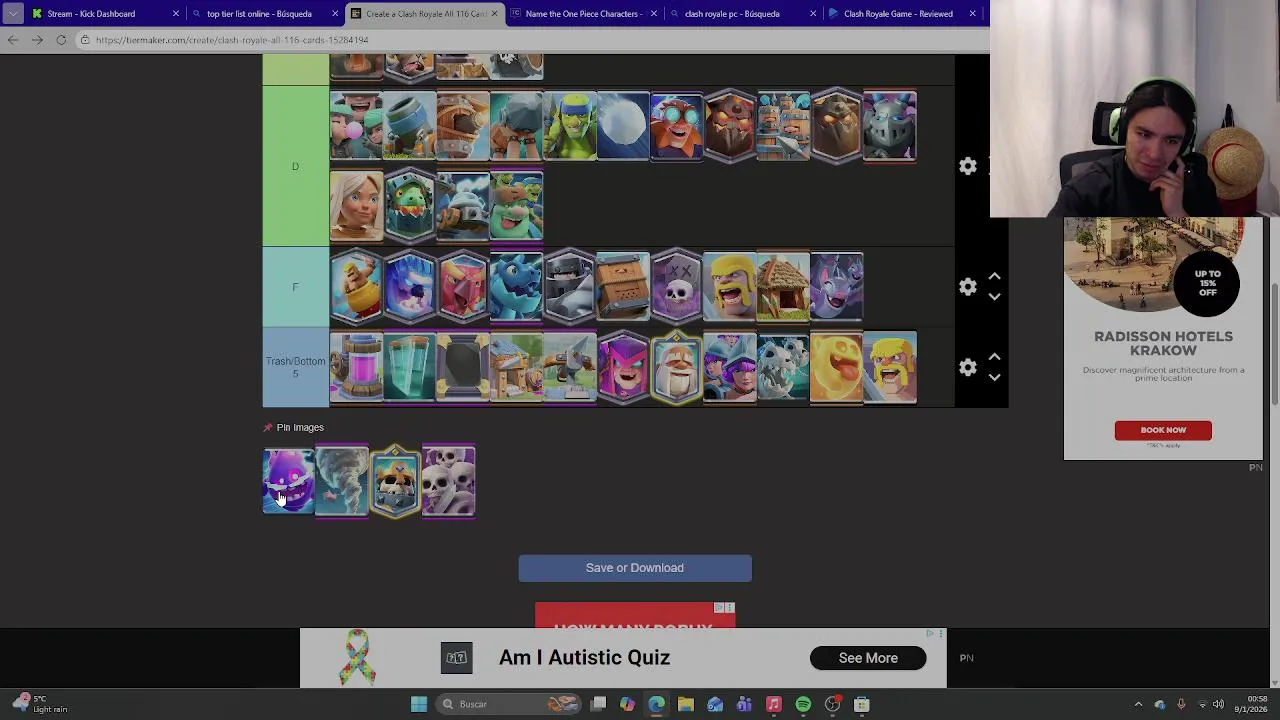This screenshot has width=1280, height=720.
Task: Pick the purple spirit card from unranked images
Action: [x=289, y=481]
